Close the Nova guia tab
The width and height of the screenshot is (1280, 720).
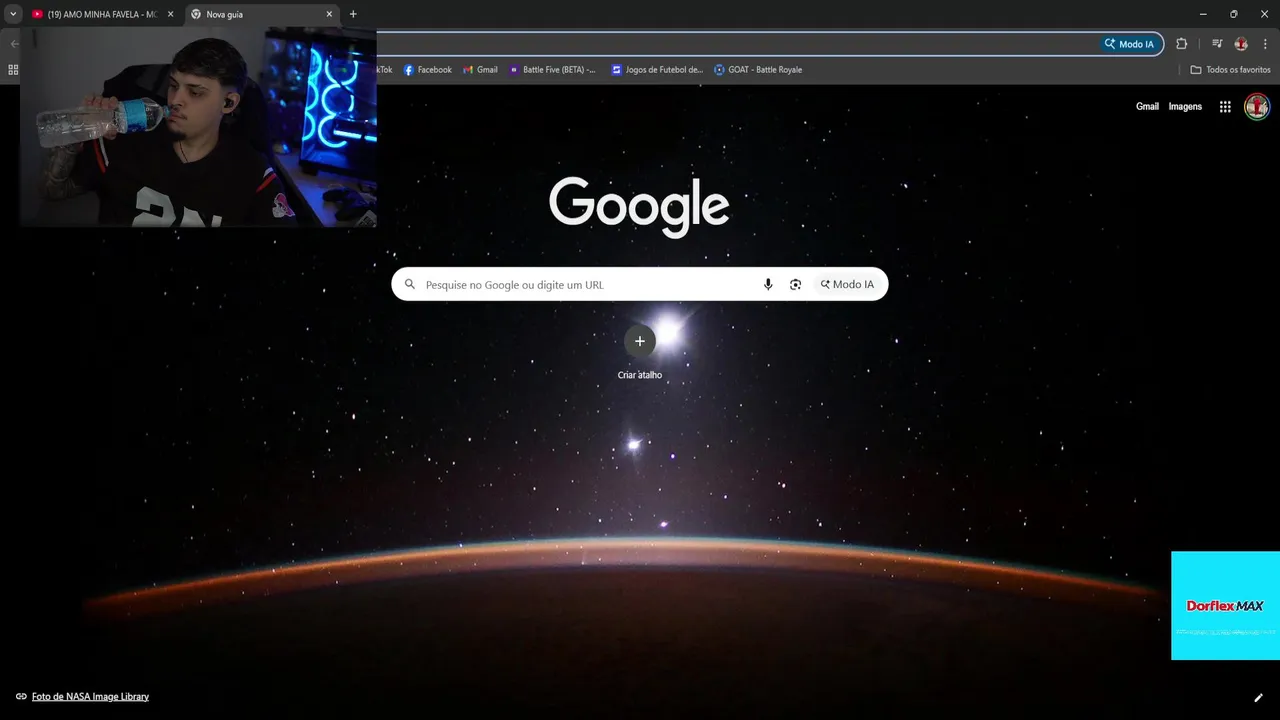329,14
